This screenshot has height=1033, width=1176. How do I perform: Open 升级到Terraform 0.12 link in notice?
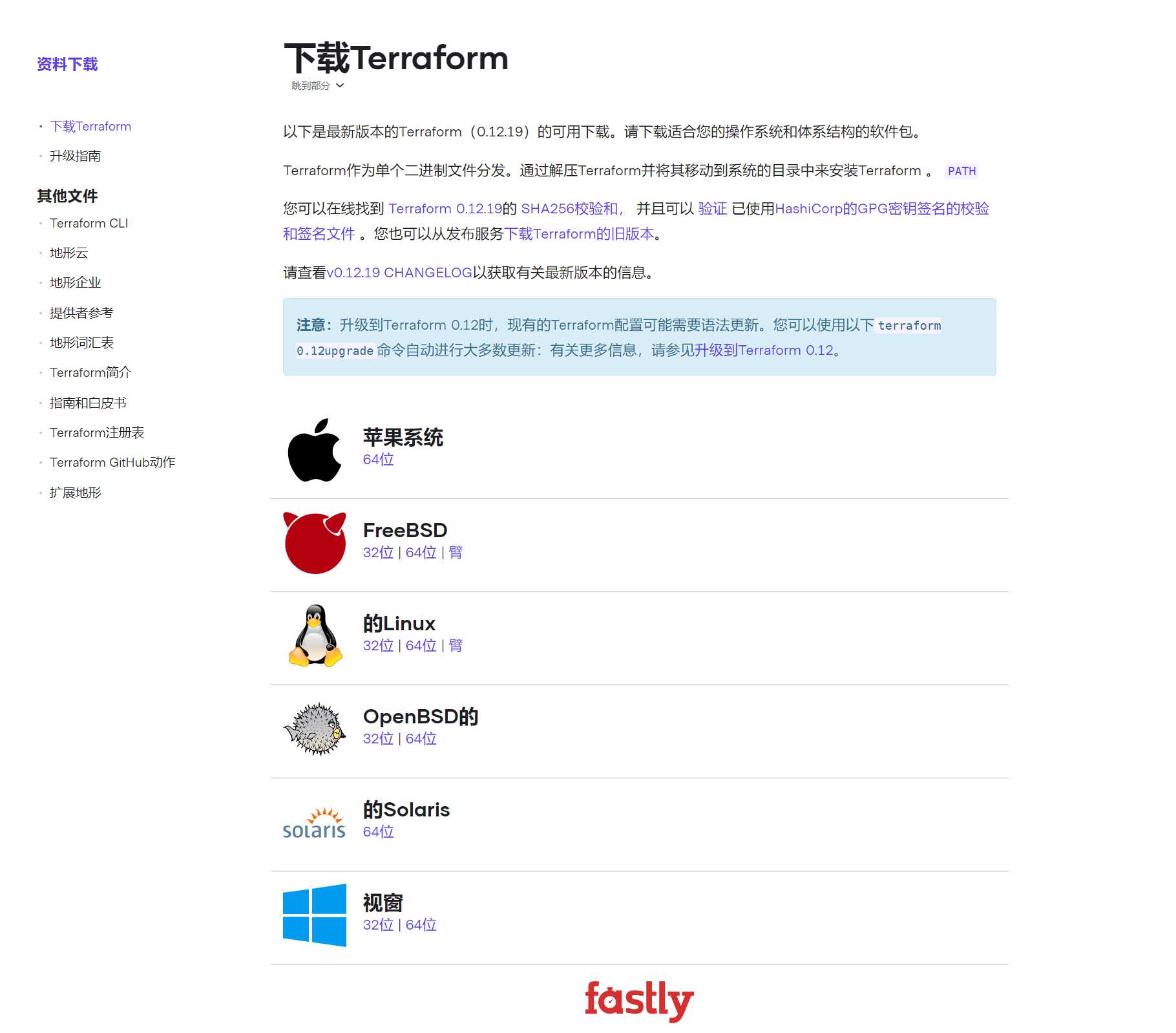764,350
